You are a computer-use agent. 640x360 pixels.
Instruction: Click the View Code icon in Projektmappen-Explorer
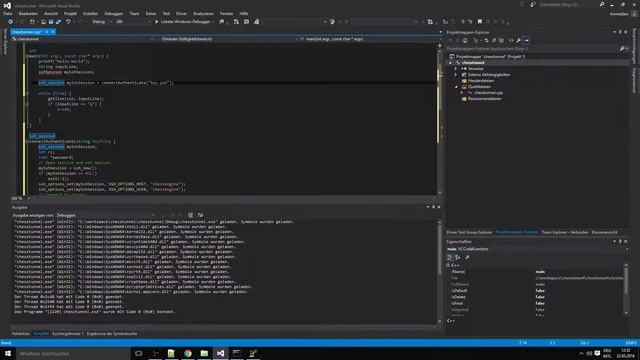(x=511, y=40)
